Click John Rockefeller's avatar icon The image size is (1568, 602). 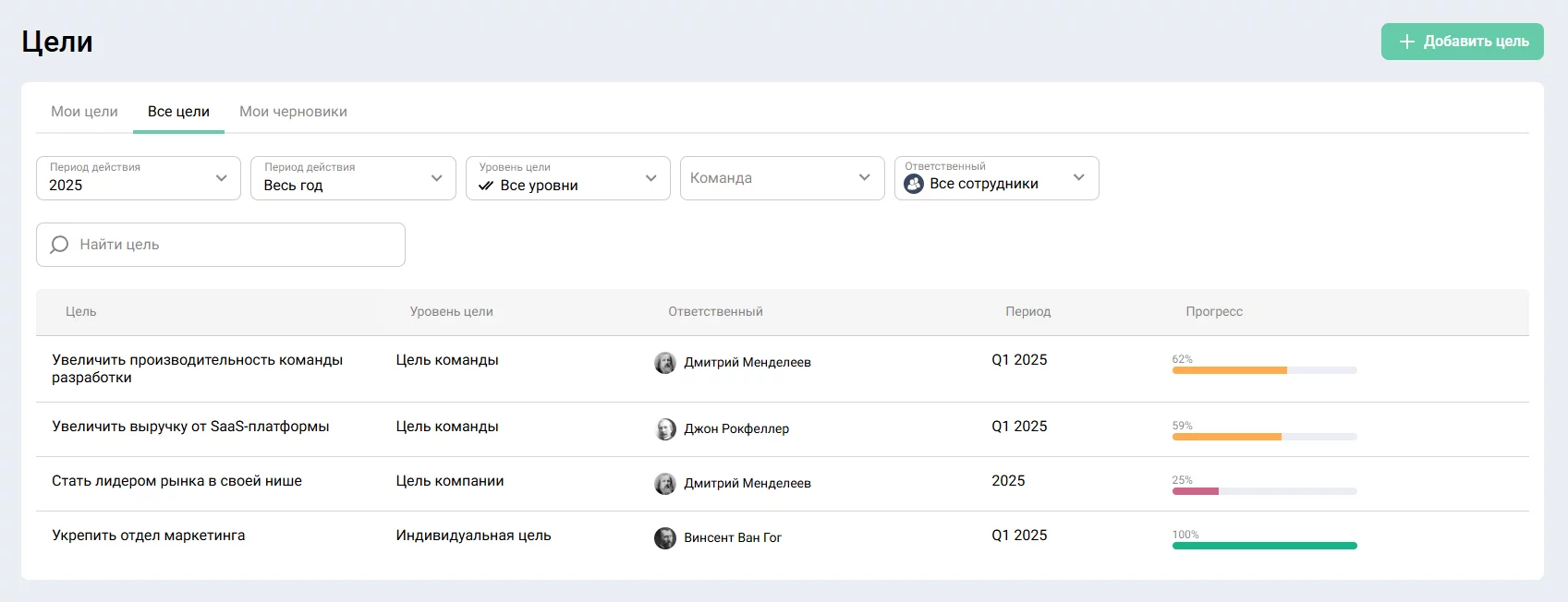point(665,429)
